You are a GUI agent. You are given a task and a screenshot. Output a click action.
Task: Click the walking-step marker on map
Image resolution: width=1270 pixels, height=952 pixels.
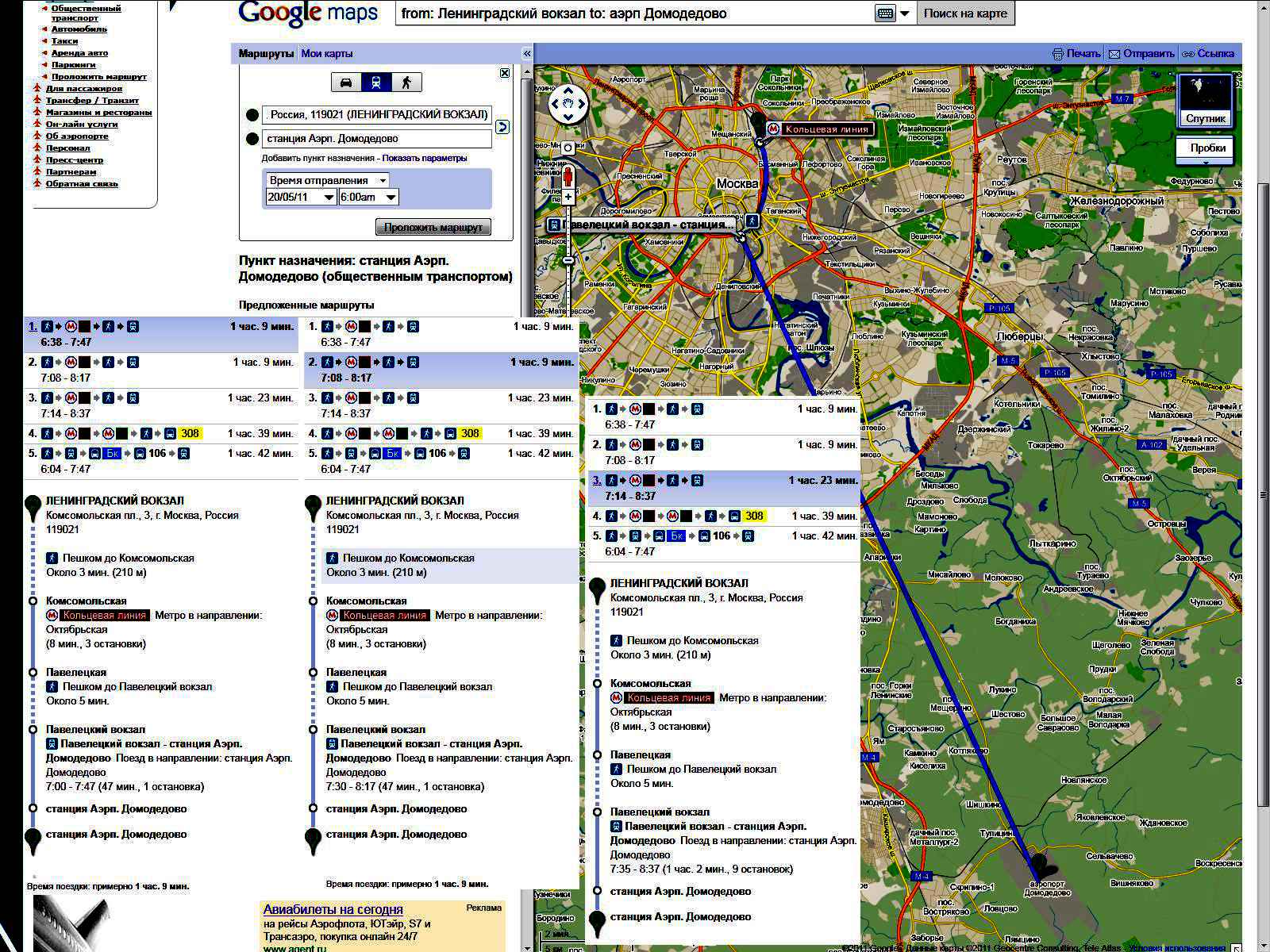[751, 221]
